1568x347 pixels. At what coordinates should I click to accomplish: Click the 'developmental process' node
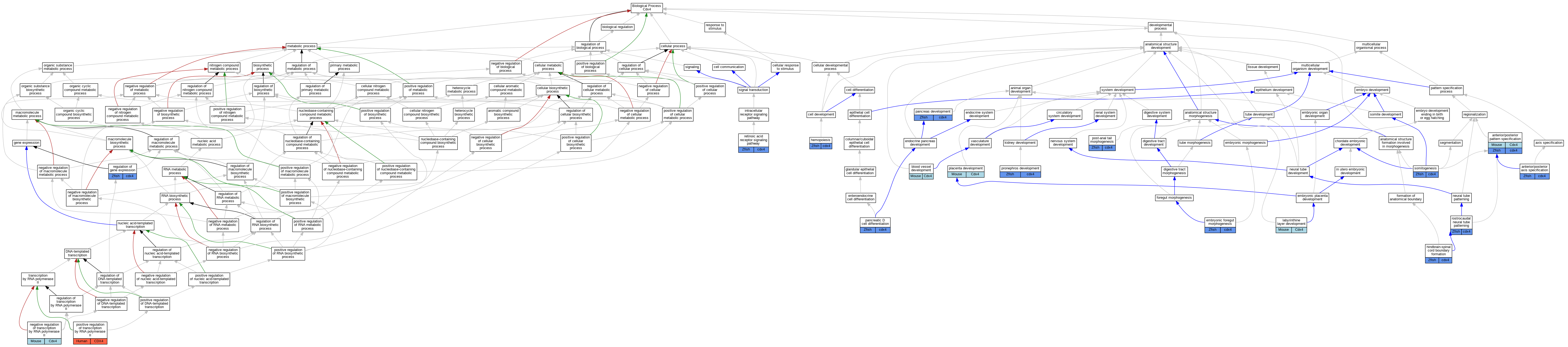tap(1161, 27)
